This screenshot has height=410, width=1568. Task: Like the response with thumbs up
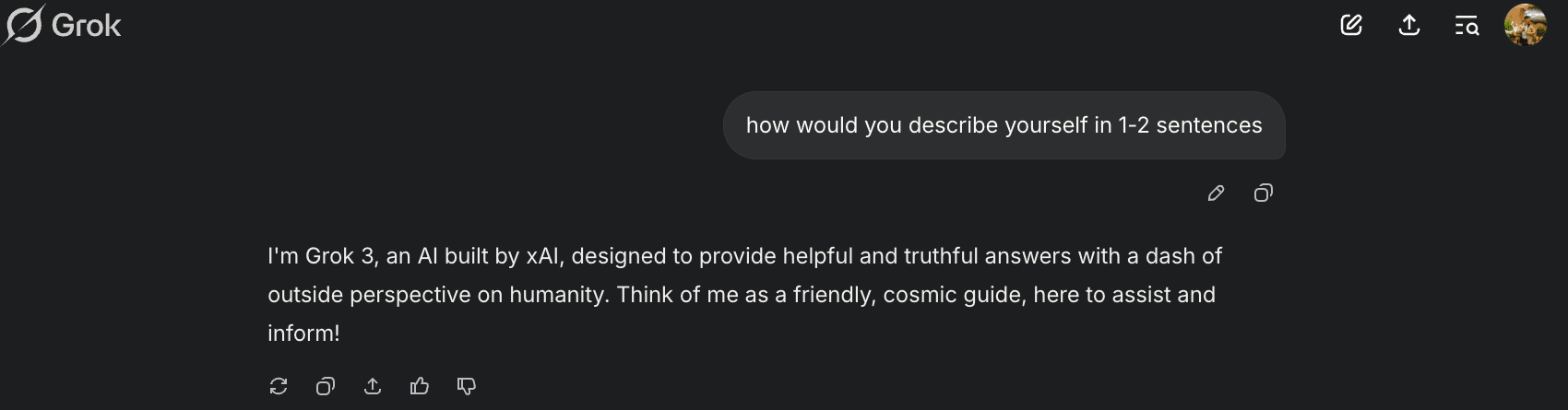pyautogui.click(x=420, y=386)
